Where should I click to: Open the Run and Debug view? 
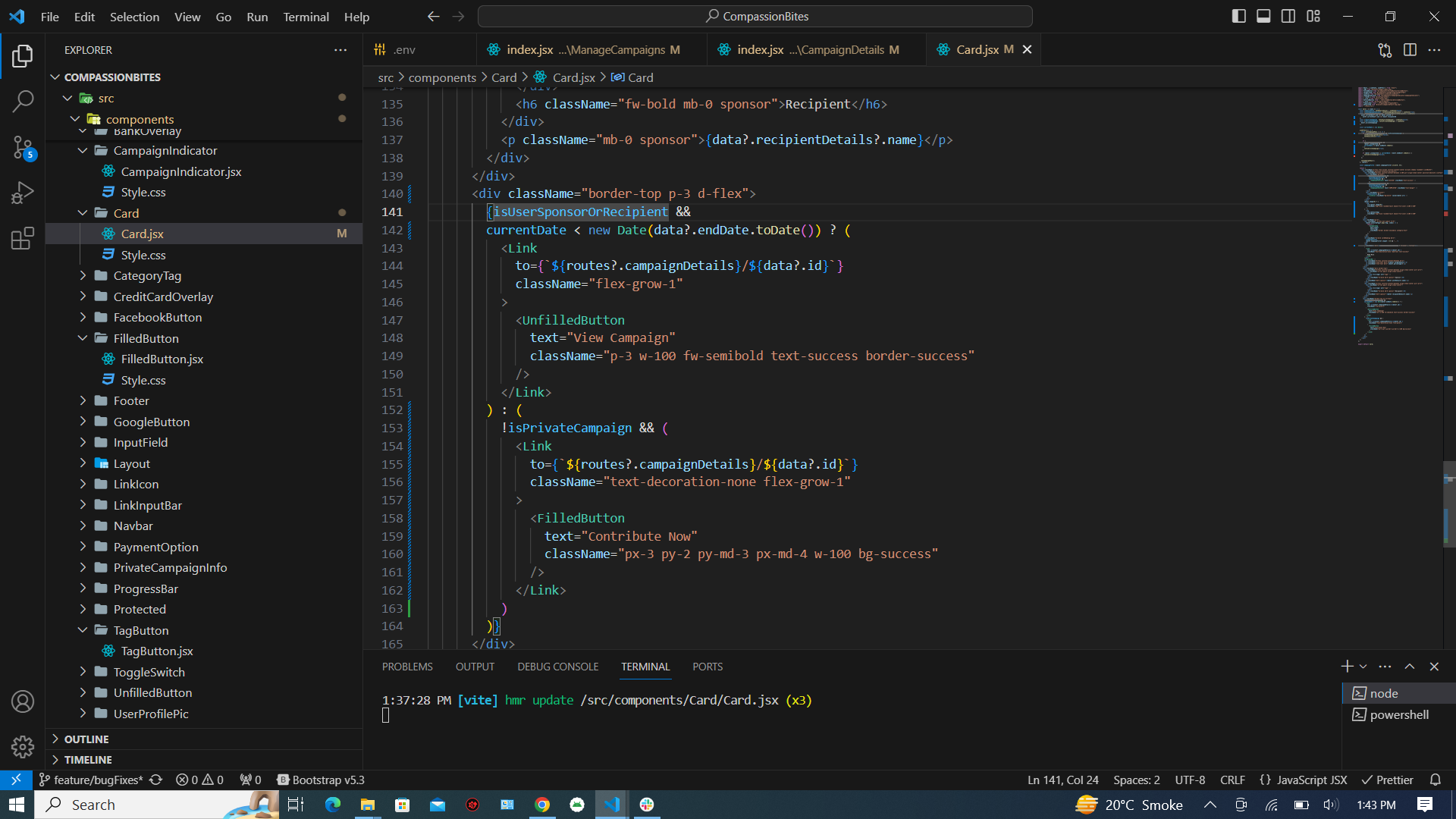pyautogui.click(x=23, y=193)
